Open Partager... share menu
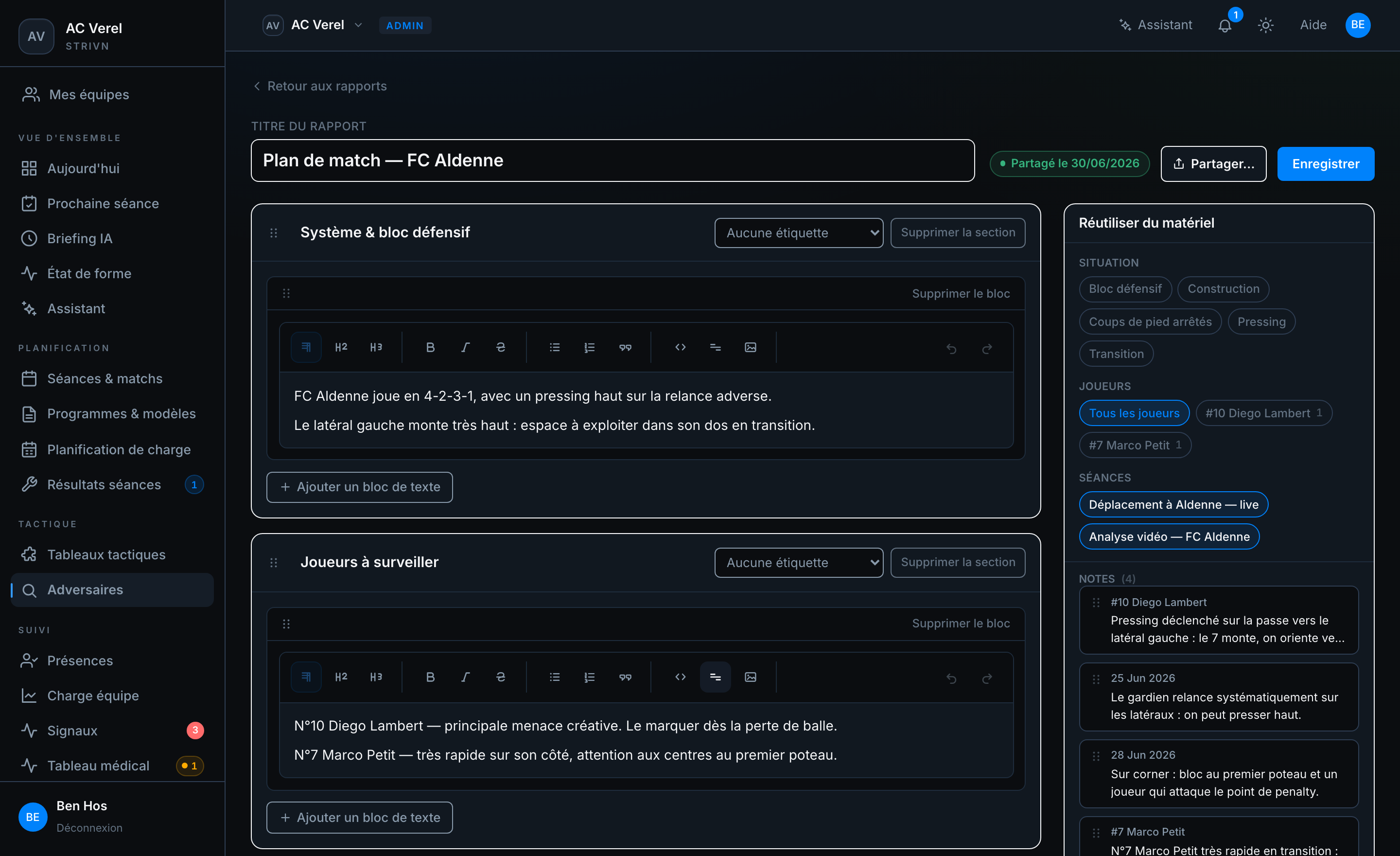This screenshot has width=1400, height=856. [x=1213, y=164]
